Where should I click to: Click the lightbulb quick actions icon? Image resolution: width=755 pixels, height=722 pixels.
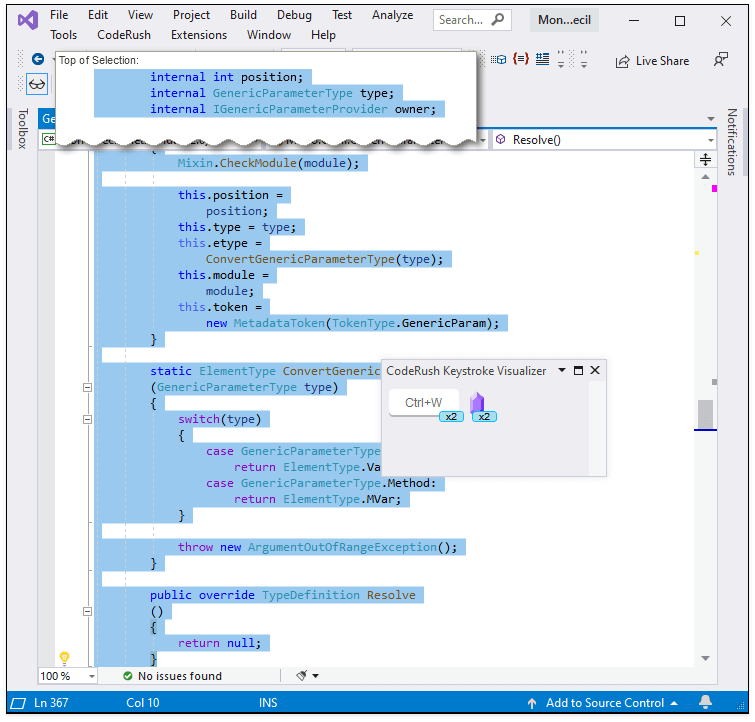pos(64,658)
